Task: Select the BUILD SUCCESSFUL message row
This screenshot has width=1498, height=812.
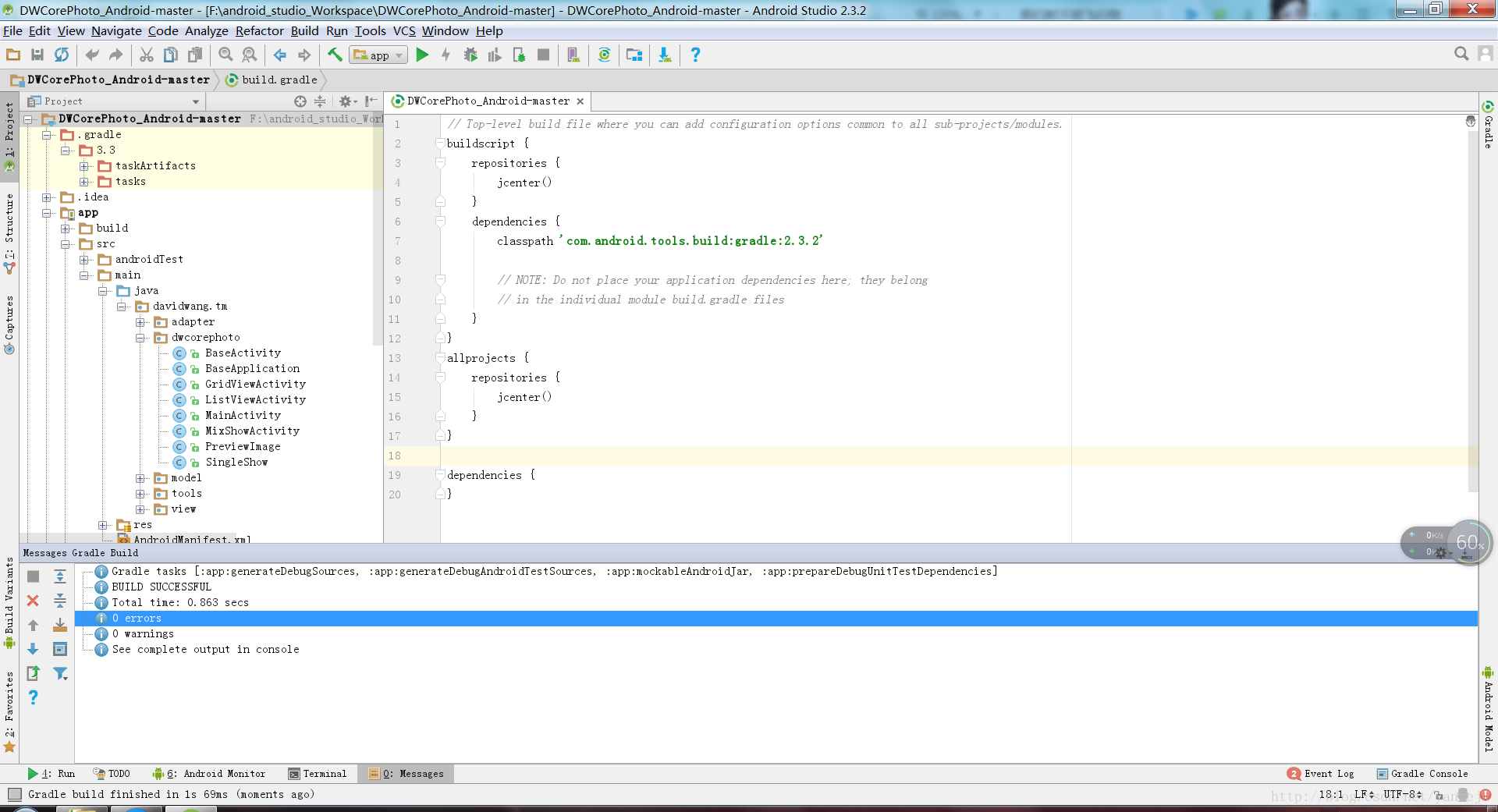Action: (162, 587)
